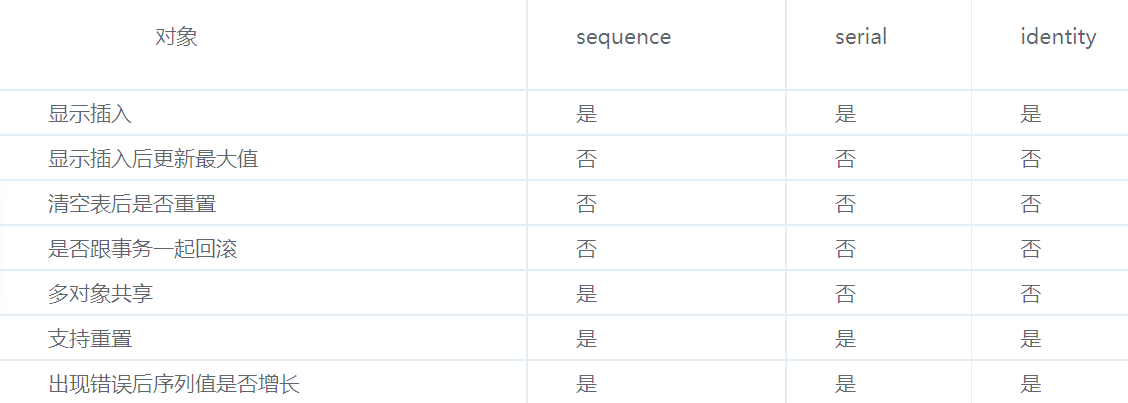Viewport: 1128px width, 403px height.
Task: Click sequence value in 多对象共享 row
Action: click(587, 294)
